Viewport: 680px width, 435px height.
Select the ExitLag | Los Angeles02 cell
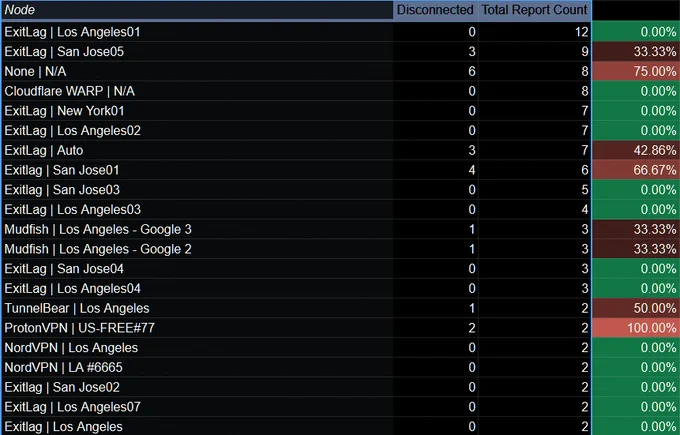tap(197, 131)
